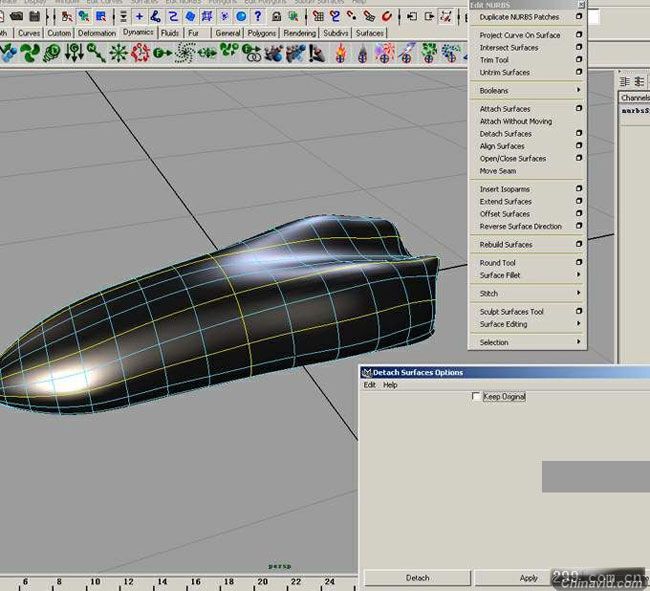Toggle the deformations selection mask icon
The width and height of the screenshot is (650, 591).
coord(207,17)
